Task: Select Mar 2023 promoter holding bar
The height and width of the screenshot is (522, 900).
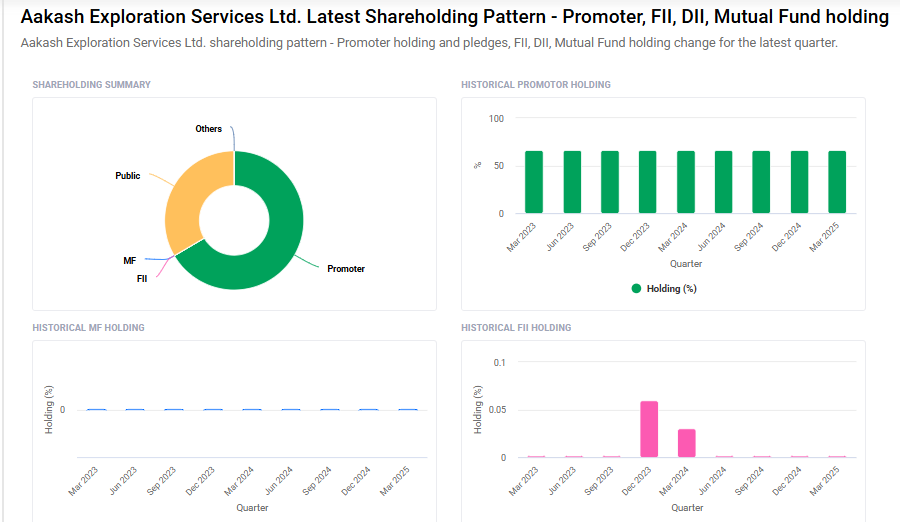Action: pyautogui.click(x=534, y=182)
